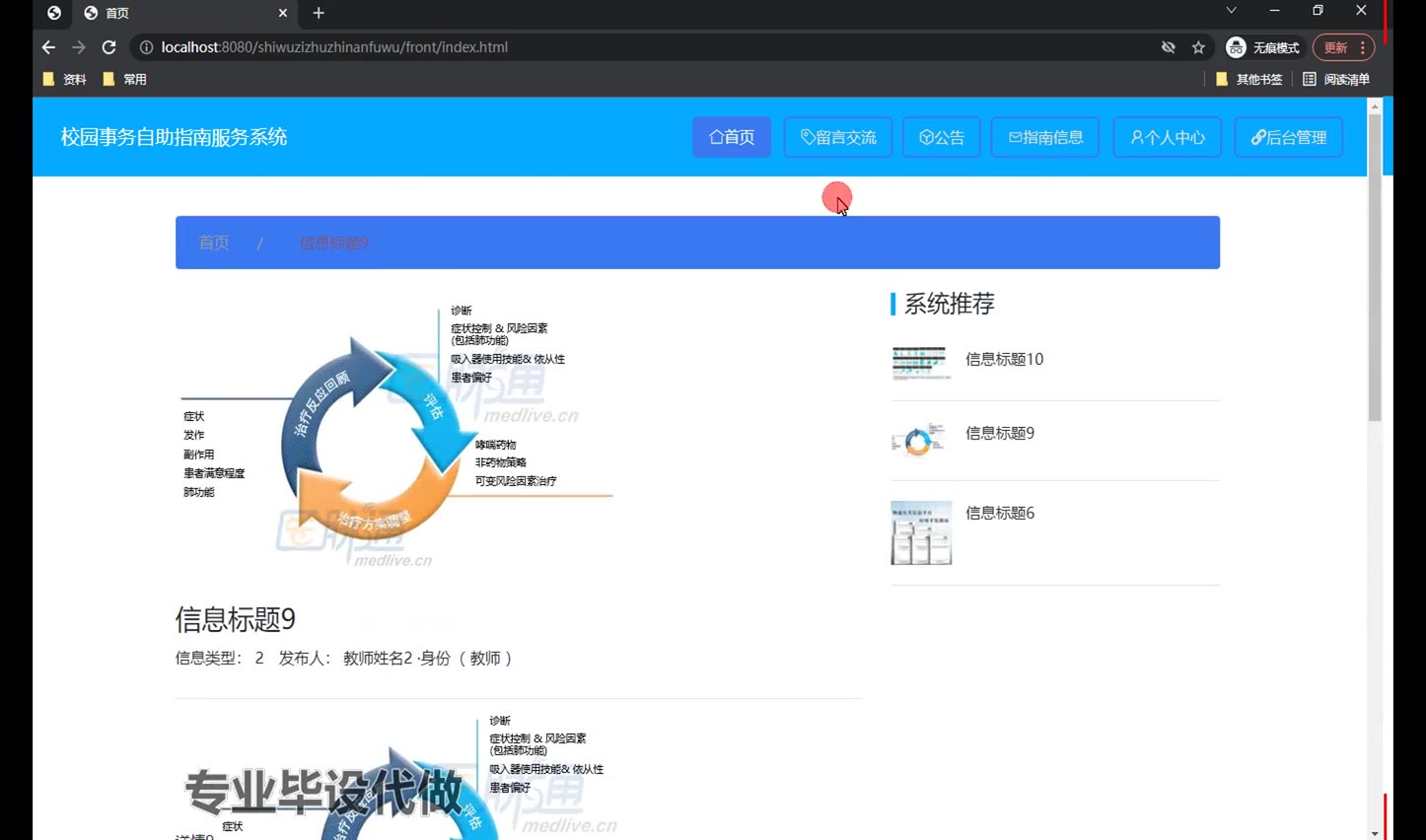
Task: Click 信息标题9 in the breadcrumb
Action: pos(333,243)
